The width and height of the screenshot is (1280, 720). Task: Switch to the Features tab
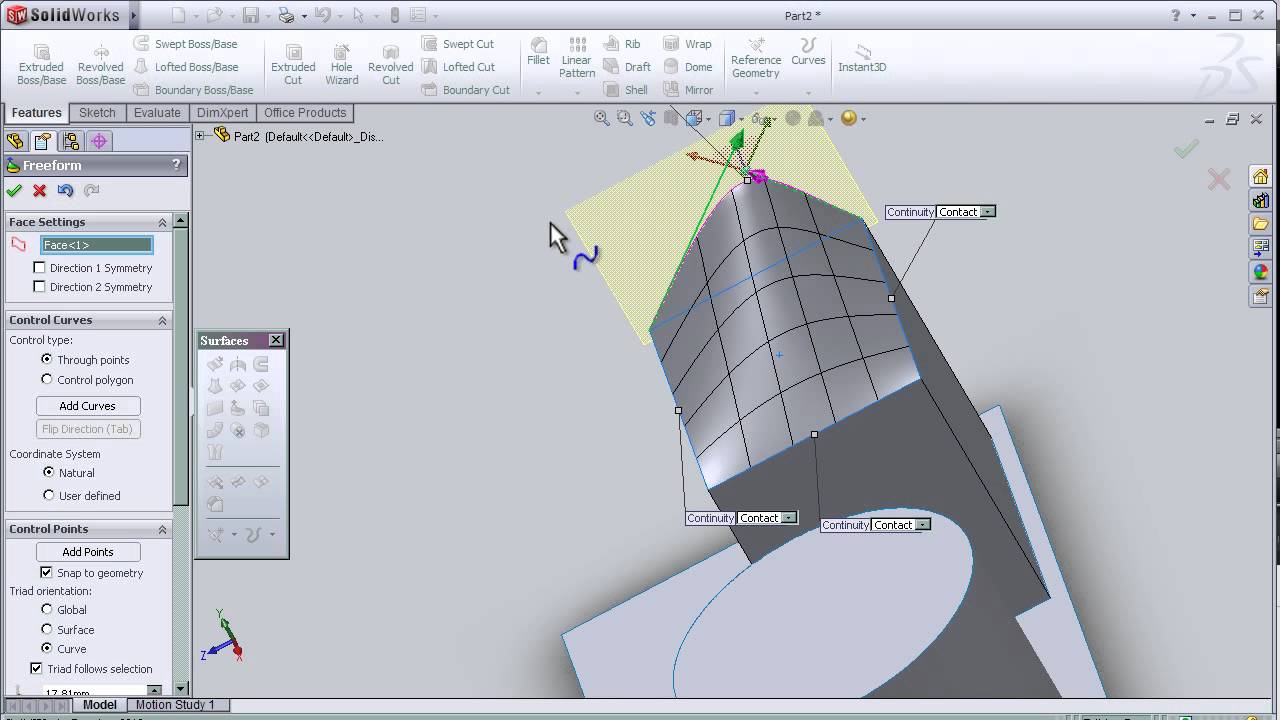coord(37,113)
